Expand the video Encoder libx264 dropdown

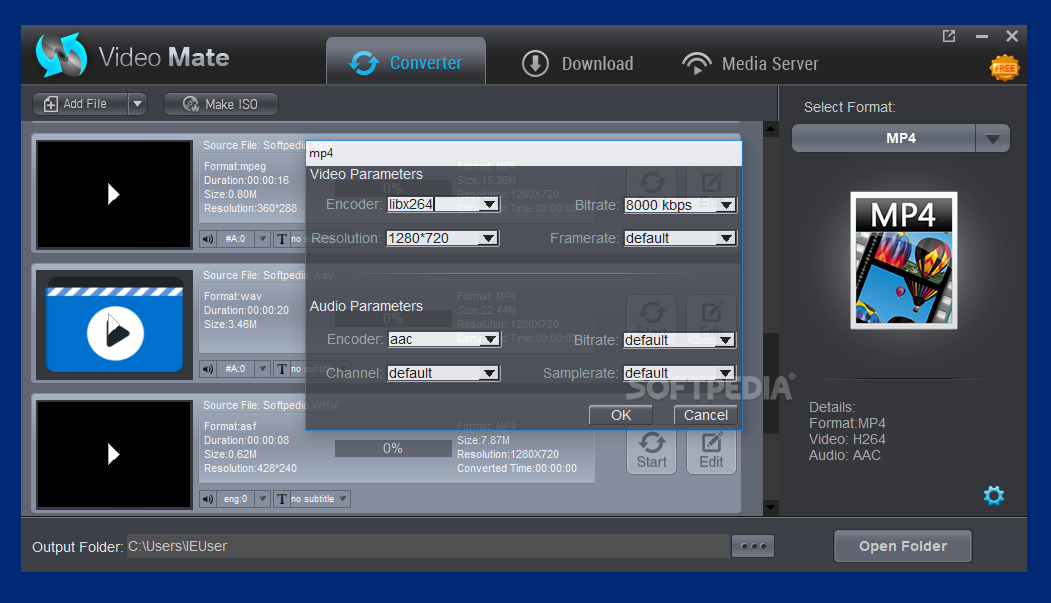pos(489,204)
